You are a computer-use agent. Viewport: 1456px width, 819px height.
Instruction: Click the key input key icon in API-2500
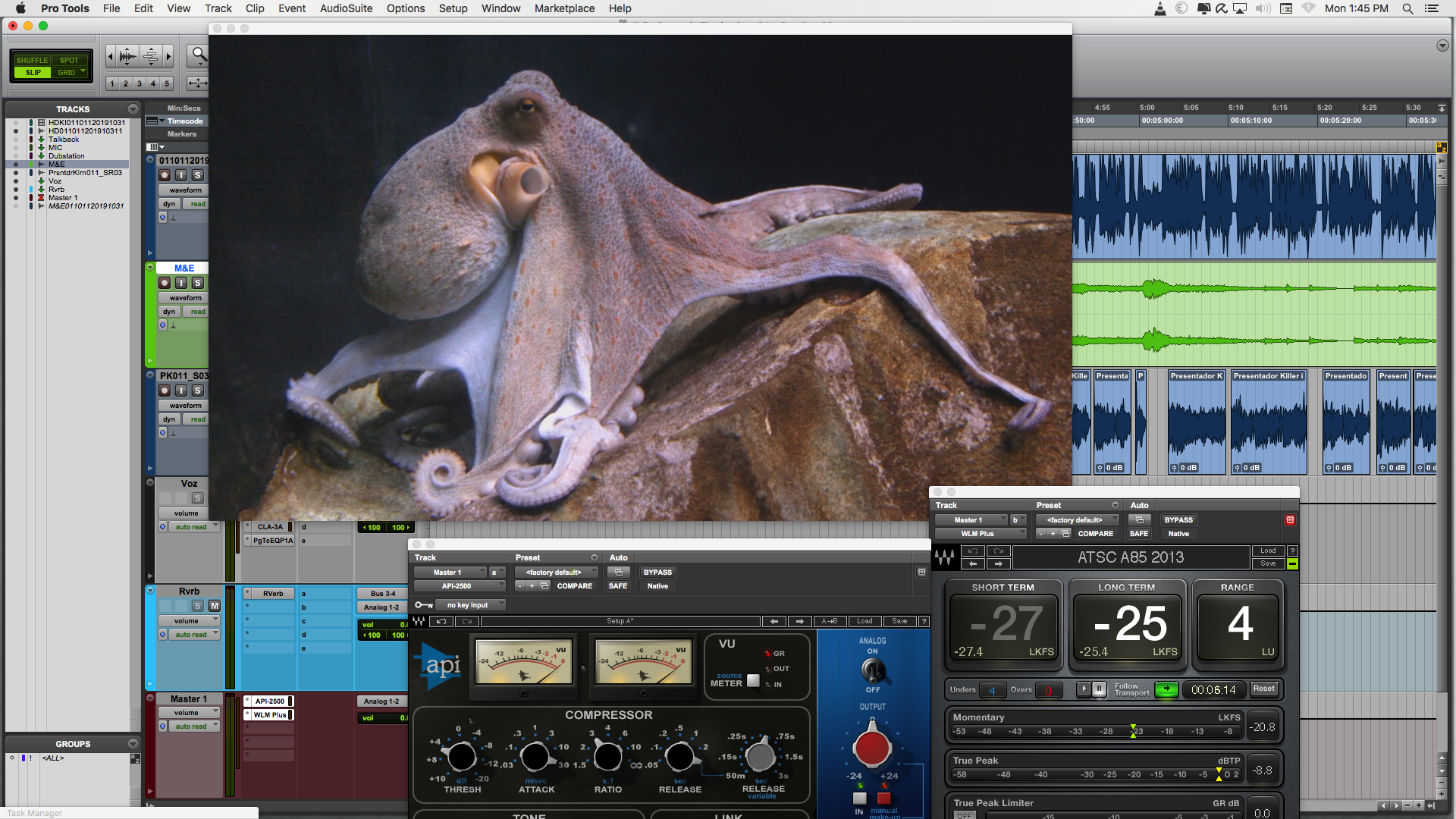(x=423, y=605)
